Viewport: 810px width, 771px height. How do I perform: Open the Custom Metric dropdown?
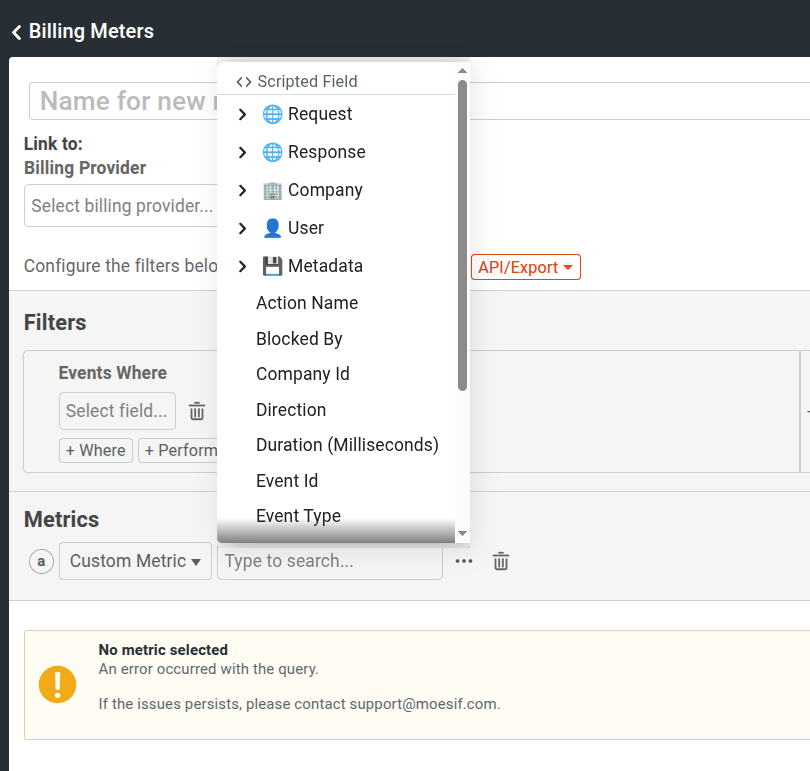coord(135,561)
